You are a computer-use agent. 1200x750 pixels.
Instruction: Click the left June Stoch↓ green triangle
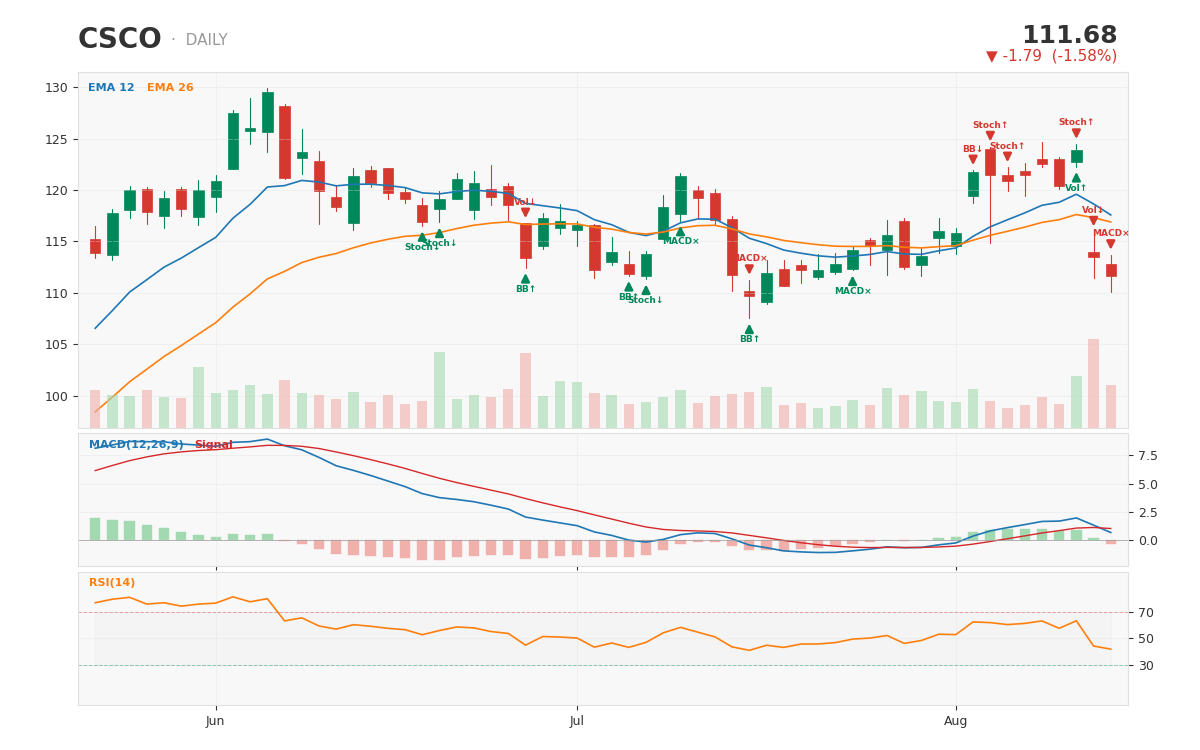(x=422, y=237)
